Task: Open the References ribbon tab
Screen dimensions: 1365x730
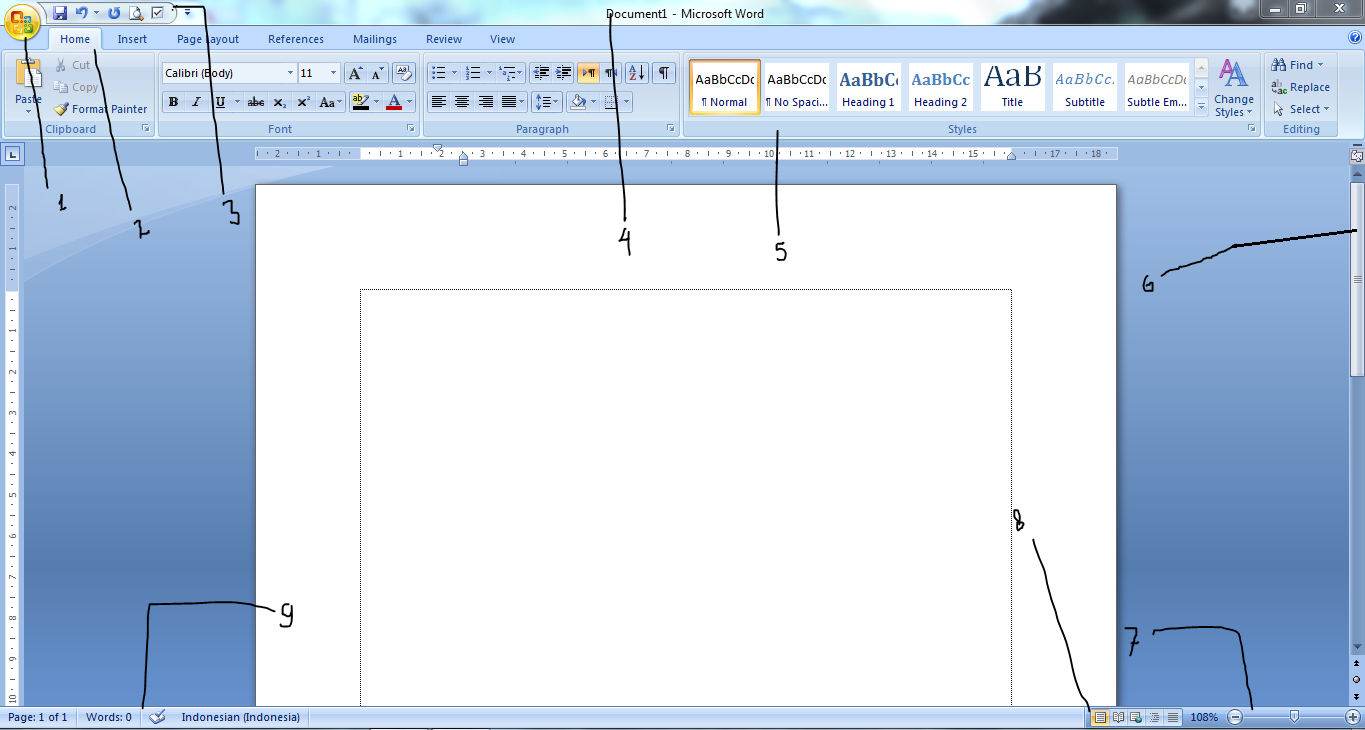Action: 295,38
